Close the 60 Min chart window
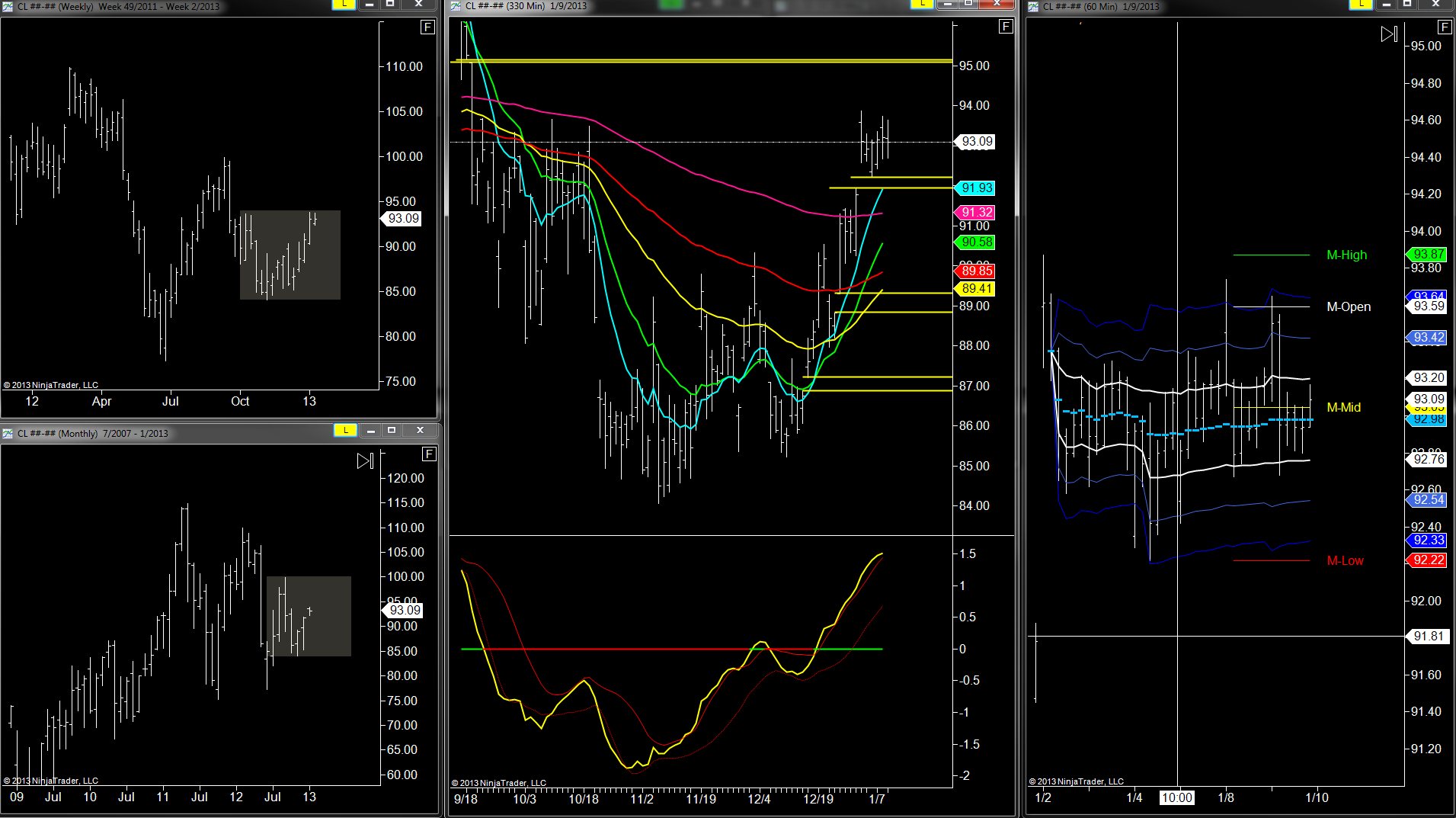The image size is (1456, 818). [1436, 4]
